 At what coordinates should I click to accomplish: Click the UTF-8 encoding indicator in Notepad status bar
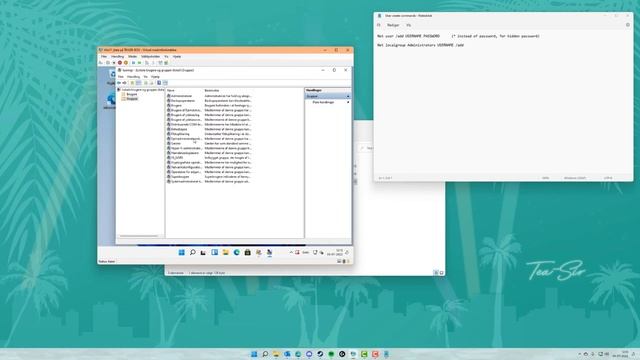click(608, 178)
